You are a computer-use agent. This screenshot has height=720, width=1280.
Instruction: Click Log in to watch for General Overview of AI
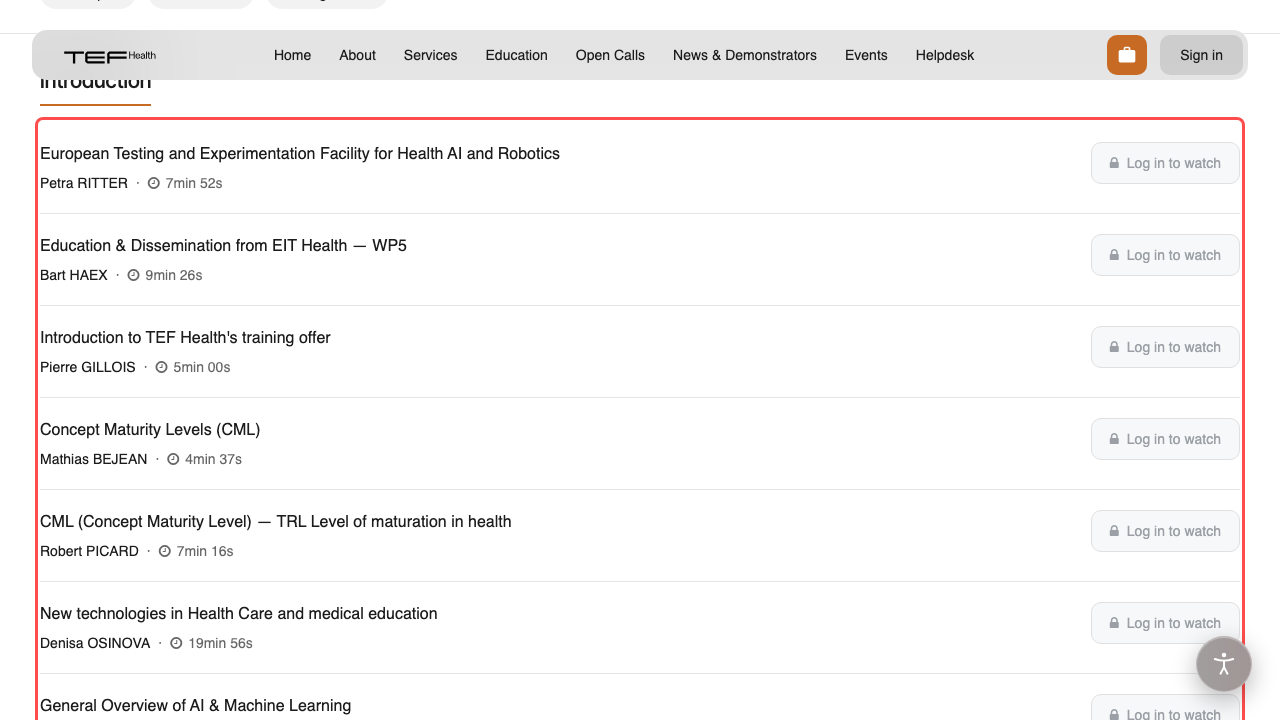[x=1165, y=708]
